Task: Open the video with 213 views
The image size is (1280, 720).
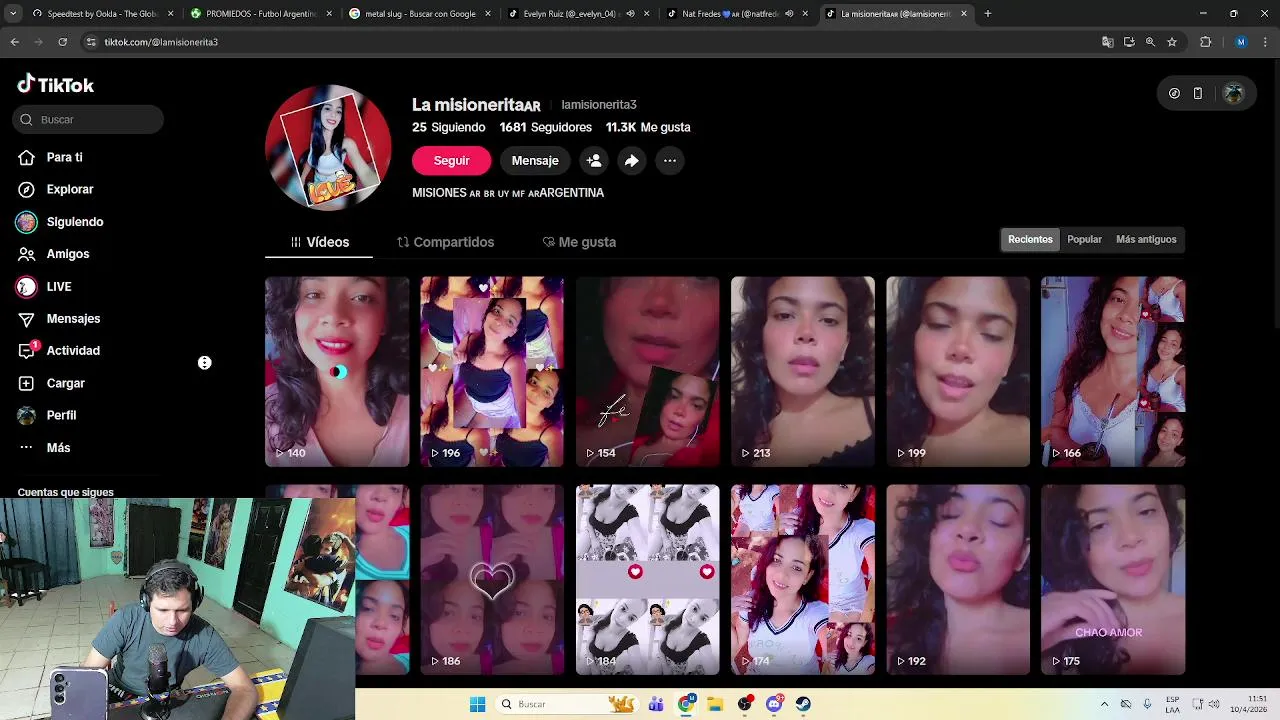Action: coord(802,372)
